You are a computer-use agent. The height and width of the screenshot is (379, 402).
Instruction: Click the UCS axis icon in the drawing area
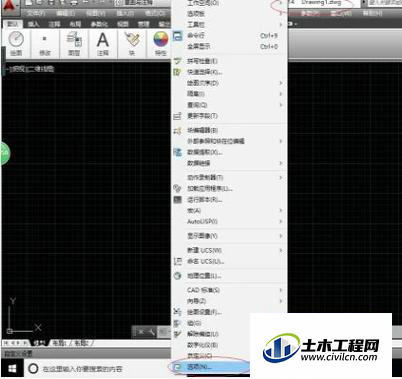point(23,316)
